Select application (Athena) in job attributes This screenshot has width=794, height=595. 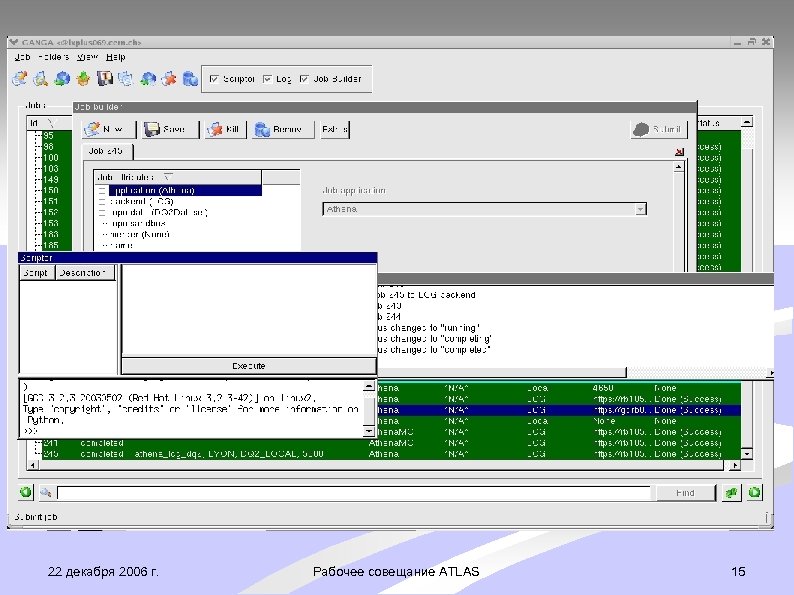185,190
